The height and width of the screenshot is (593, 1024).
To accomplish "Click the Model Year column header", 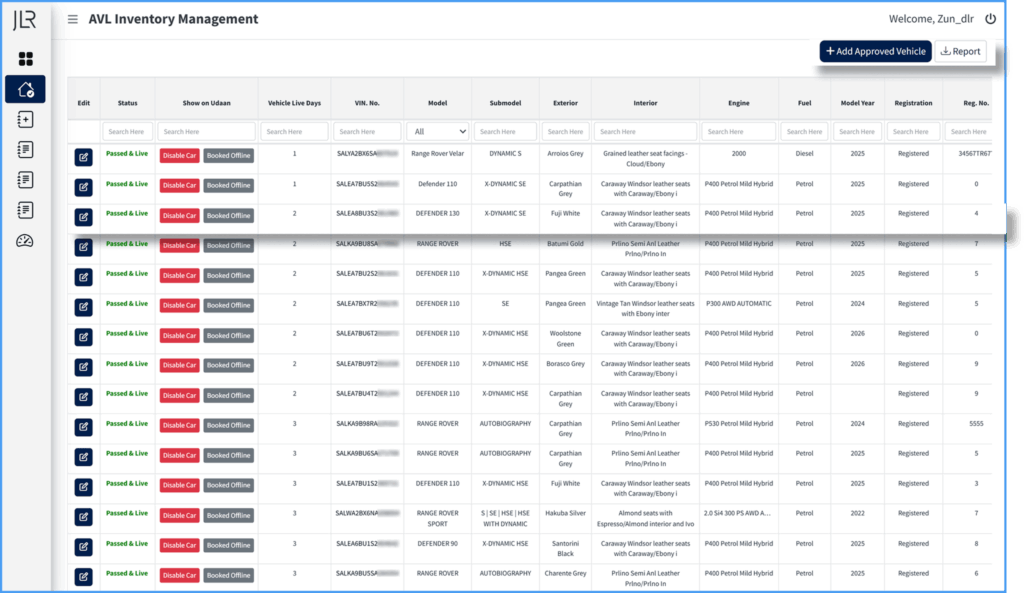I will click(x=857, y=103).
